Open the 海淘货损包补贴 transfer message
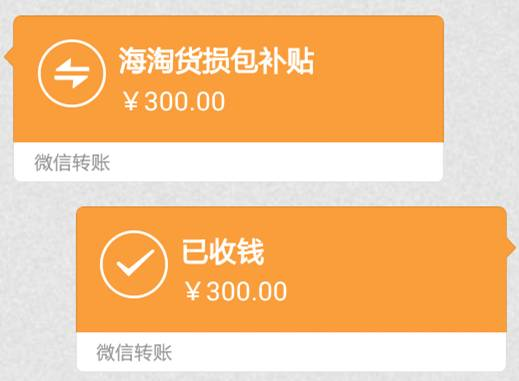Image resolution: width=519 pixels, height=381 pixels. click(229, 98)
